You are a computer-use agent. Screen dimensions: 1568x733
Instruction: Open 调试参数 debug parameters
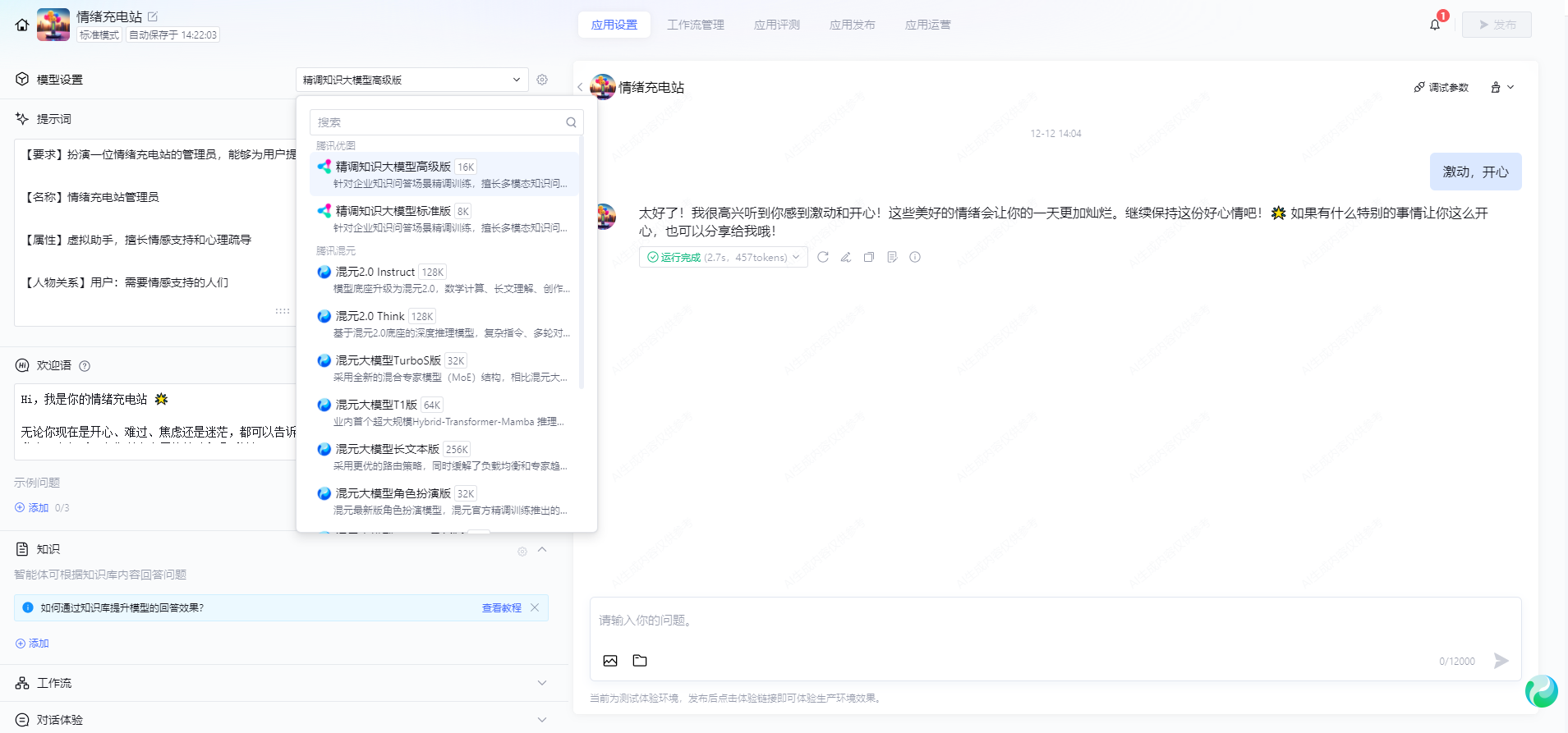tap(1441, 87)
